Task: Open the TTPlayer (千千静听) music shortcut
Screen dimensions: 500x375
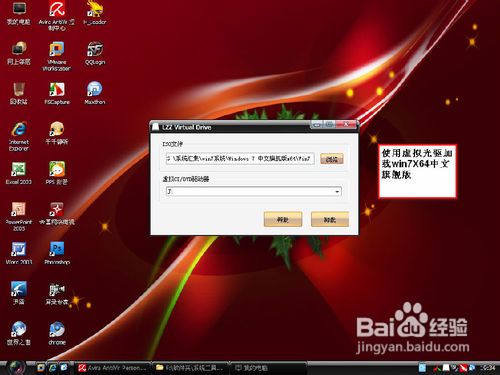Action: point(57,133)
